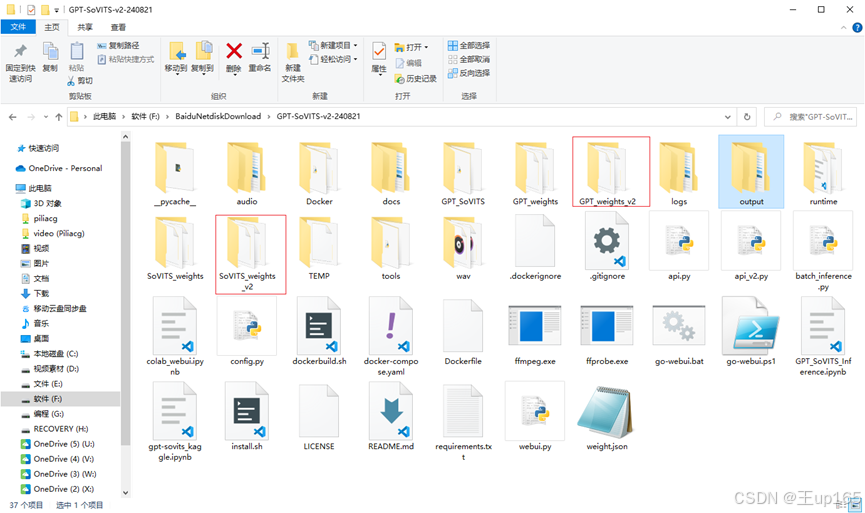Open the Copy to ribbon button
This screenshot has height=513, width=865.
pyautogui.click(x=202, y=57)
